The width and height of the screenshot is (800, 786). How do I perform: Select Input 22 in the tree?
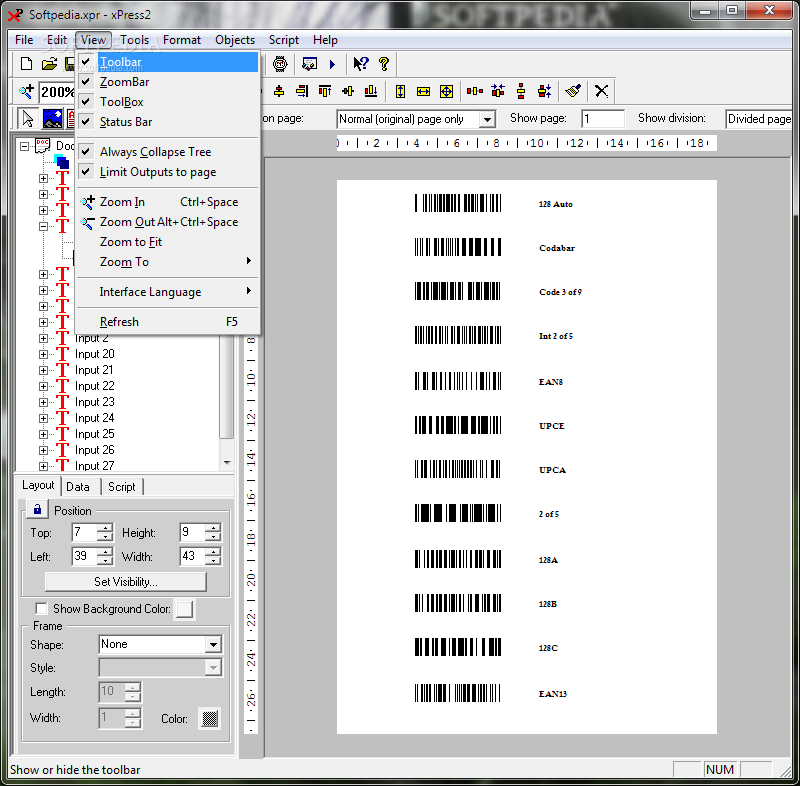95,386
